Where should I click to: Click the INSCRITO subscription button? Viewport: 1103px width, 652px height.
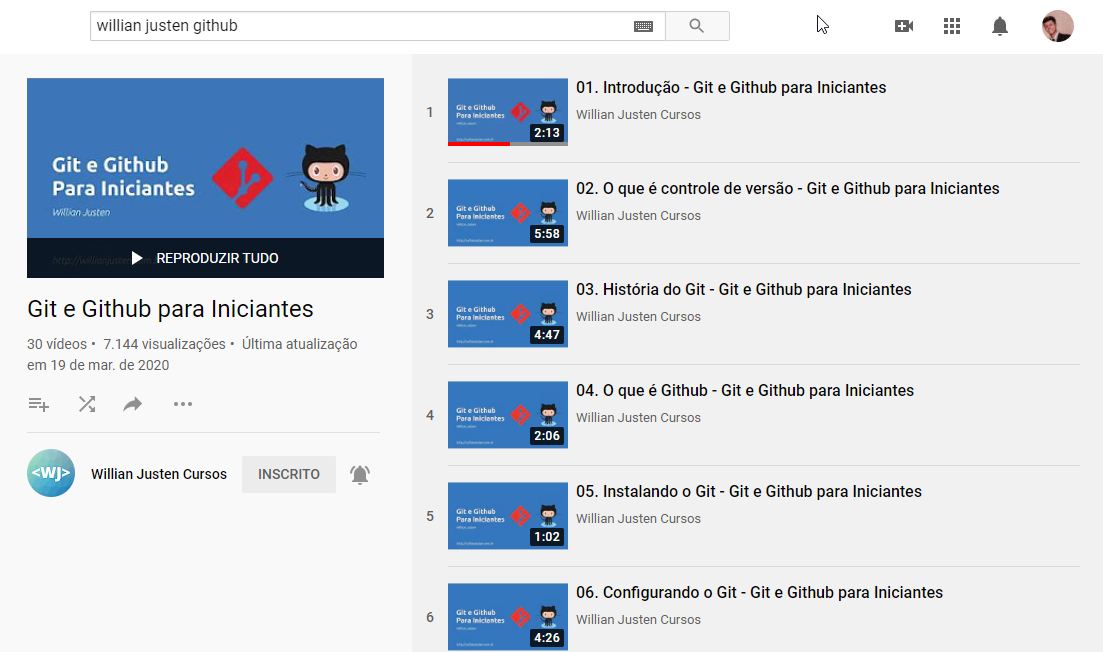(x=289, y=475)
